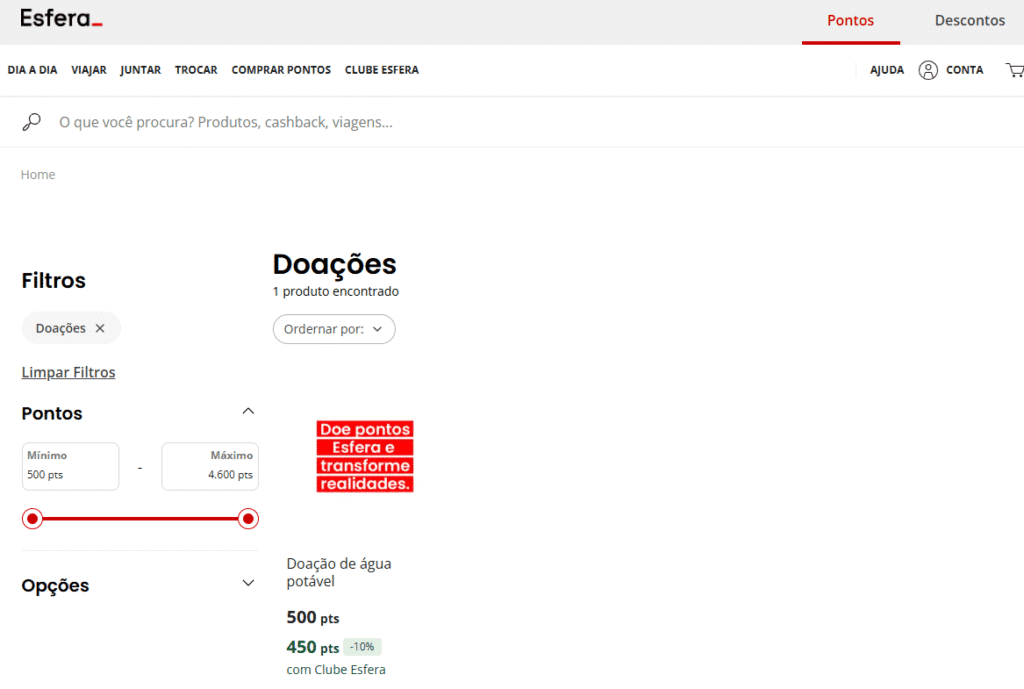Open the account profile icon
Image resolution: width=1024 pixels, height=689 pixels.
coord(928,70)
